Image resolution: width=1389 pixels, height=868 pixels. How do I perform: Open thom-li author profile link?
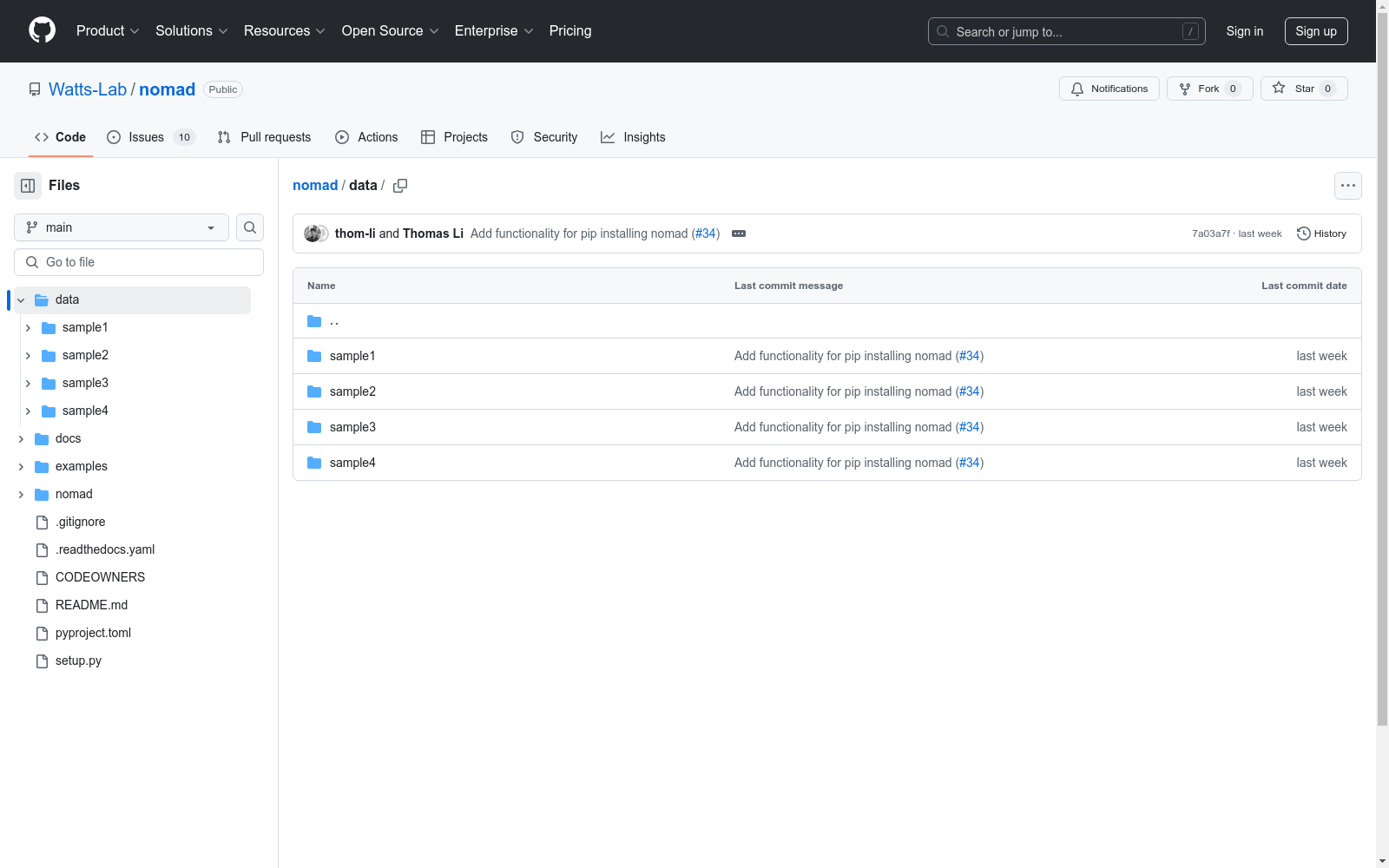(x=355, y=233)
